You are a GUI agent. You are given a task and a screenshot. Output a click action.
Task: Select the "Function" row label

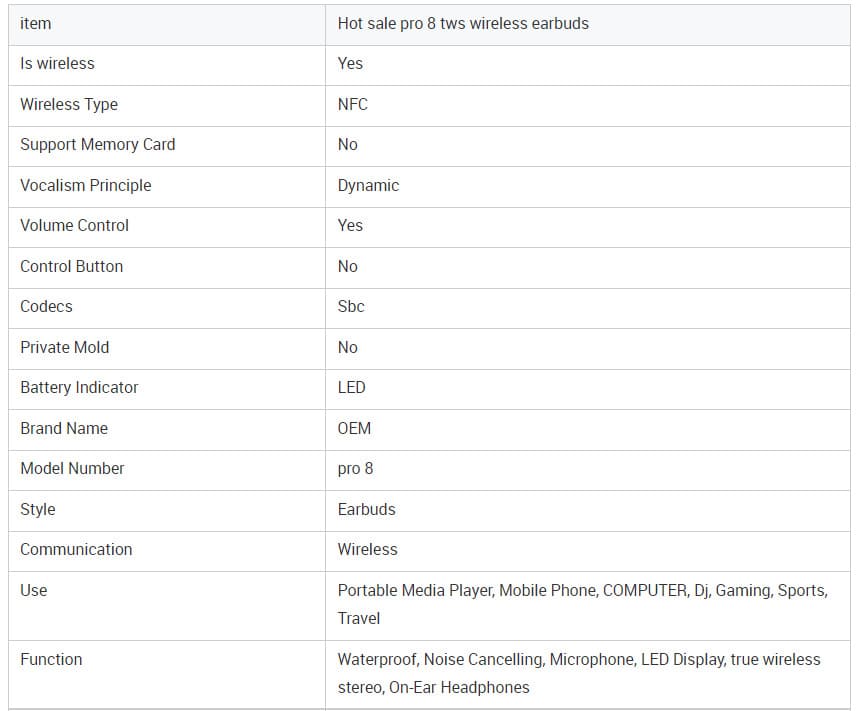coord(51,659)
